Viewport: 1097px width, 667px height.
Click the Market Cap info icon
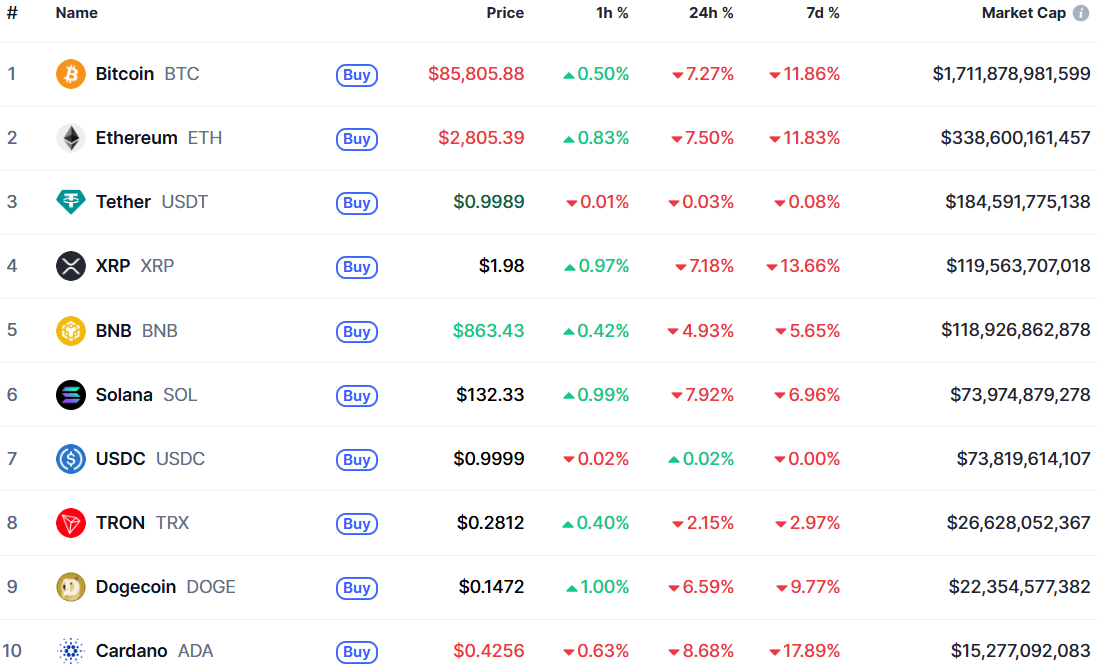point(1081,13)
